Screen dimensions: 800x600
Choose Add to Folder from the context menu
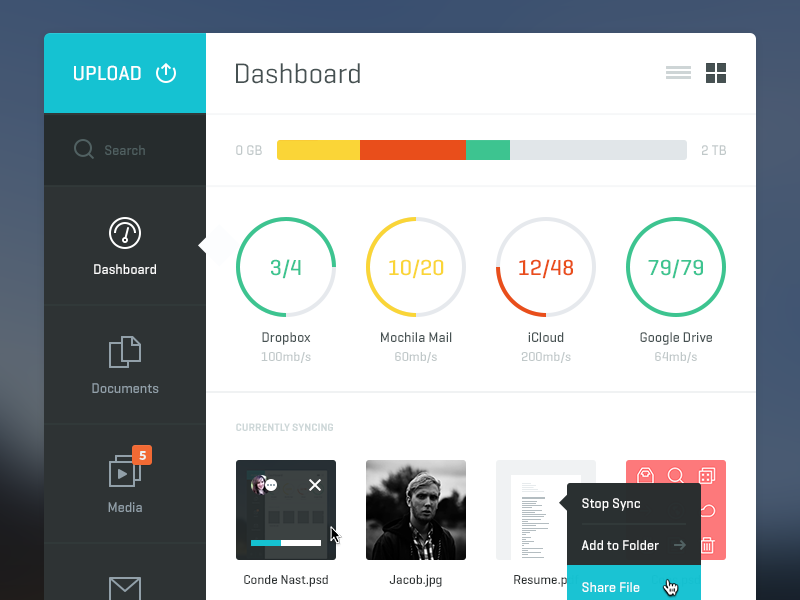click(634, 545)
